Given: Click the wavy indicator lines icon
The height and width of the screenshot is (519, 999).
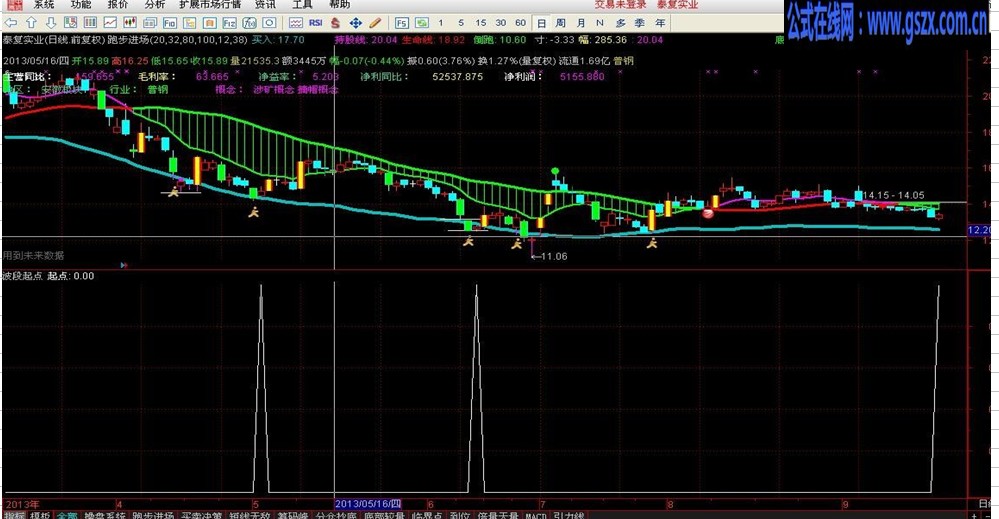Looking at the screenshot, I should coord(296,23).
